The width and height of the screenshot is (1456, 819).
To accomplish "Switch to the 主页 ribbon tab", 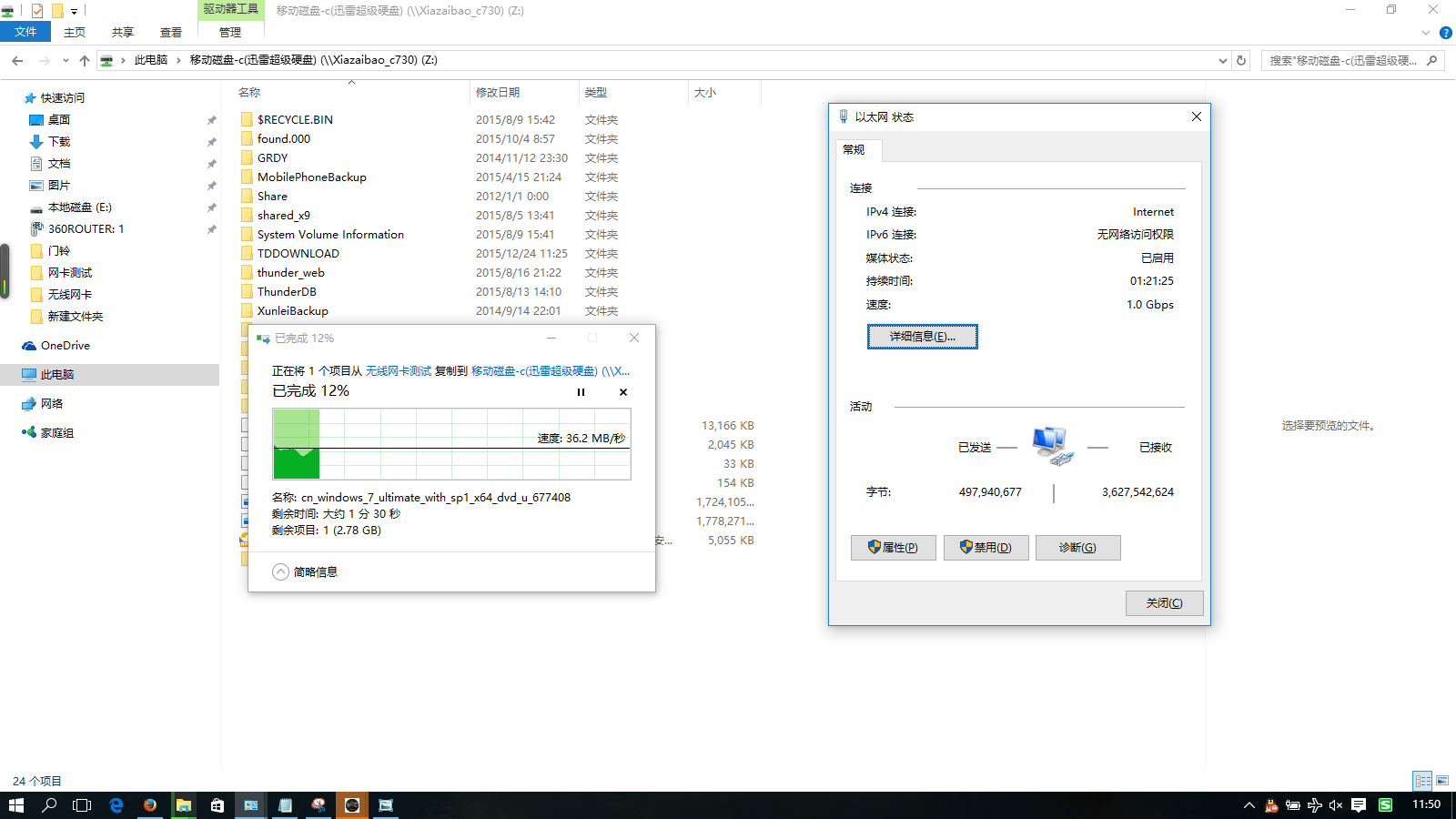I will [x=75, y=32].
